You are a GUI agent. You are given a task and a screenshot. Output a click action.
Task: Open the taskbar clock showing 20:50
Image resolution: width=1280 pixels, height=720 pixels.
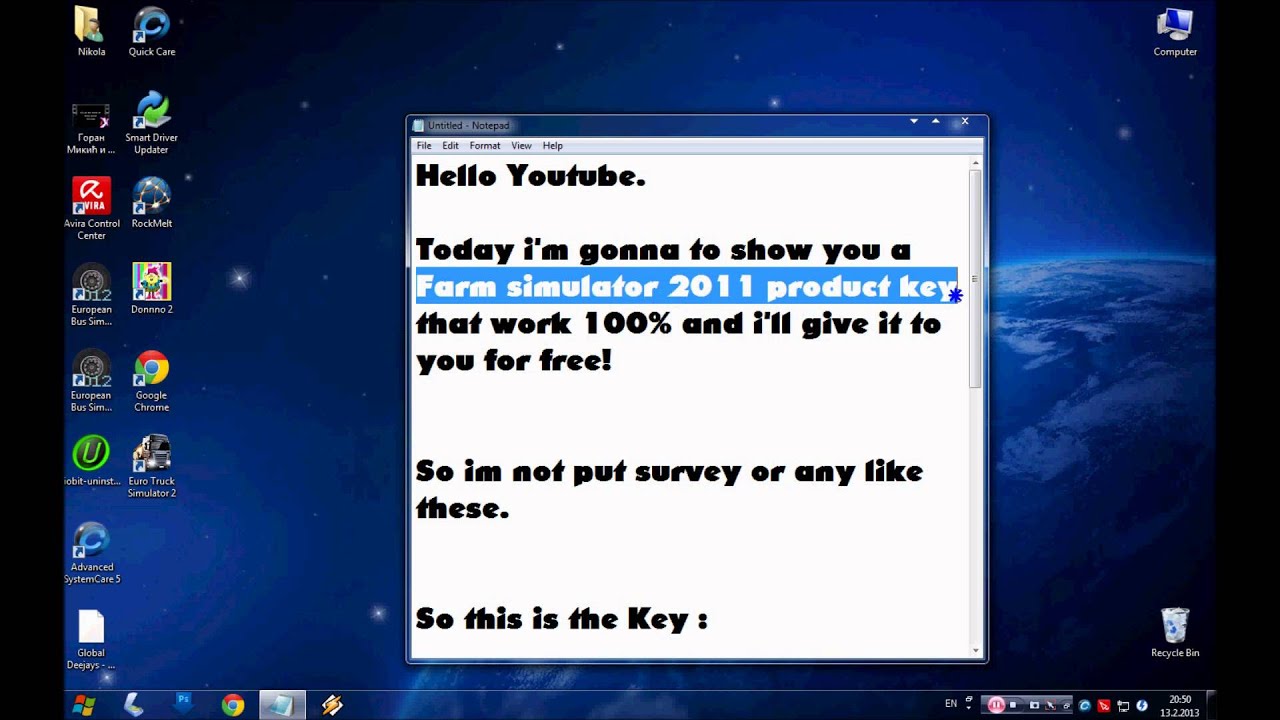pos(1180,705)
